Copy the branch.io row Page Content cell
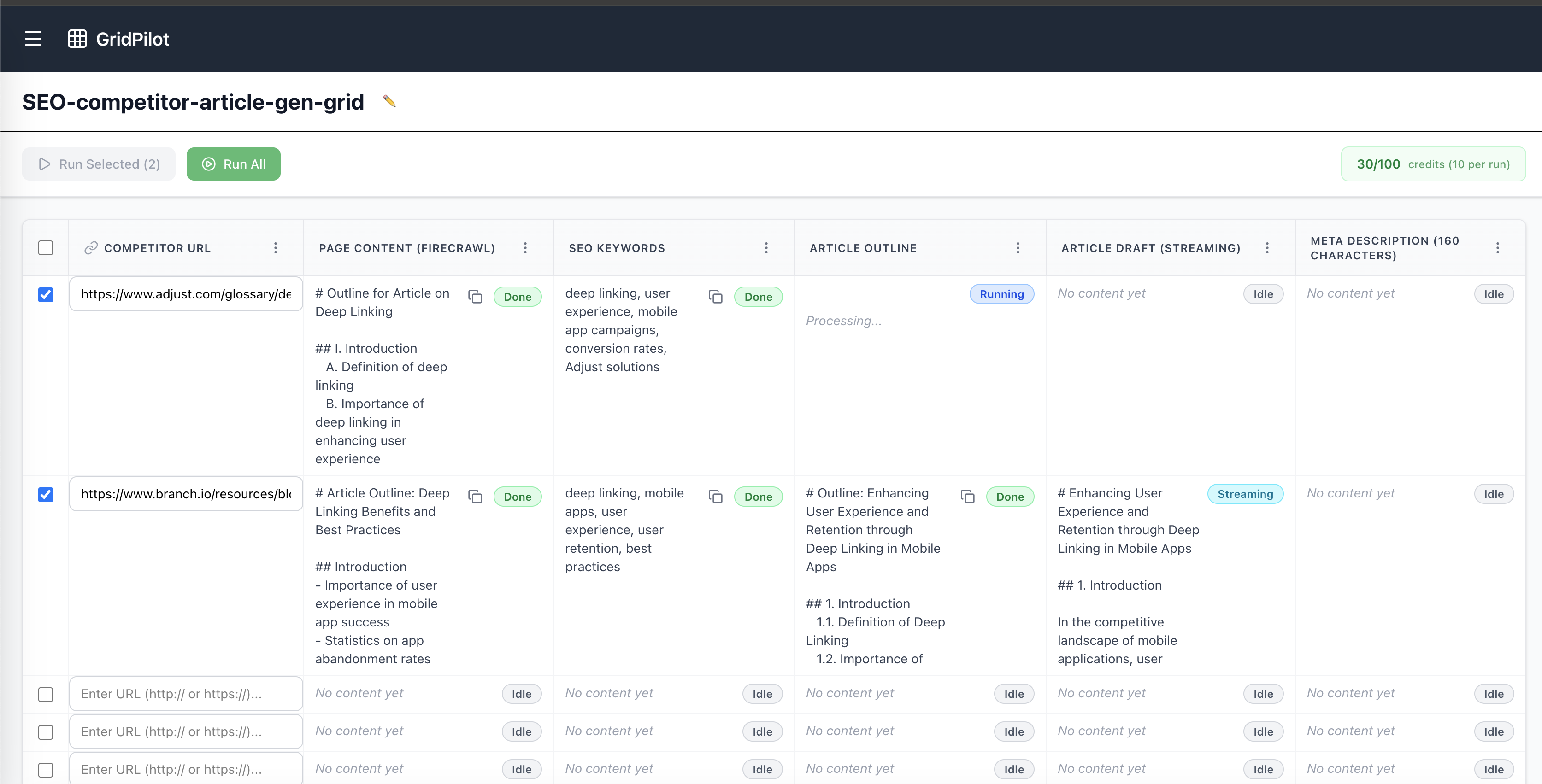Image resolution: width=1542 pixels, height=784 pixels. 475,497
